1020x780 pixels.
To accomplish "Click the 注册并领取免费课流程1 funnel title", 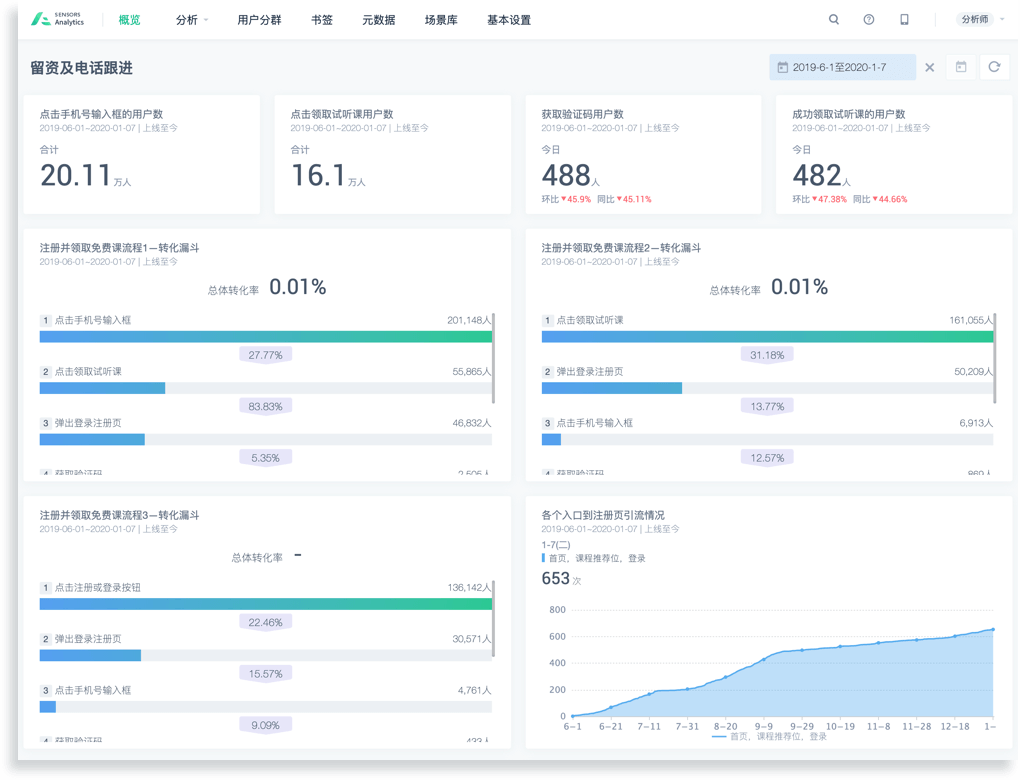I will tap(119, 247).
